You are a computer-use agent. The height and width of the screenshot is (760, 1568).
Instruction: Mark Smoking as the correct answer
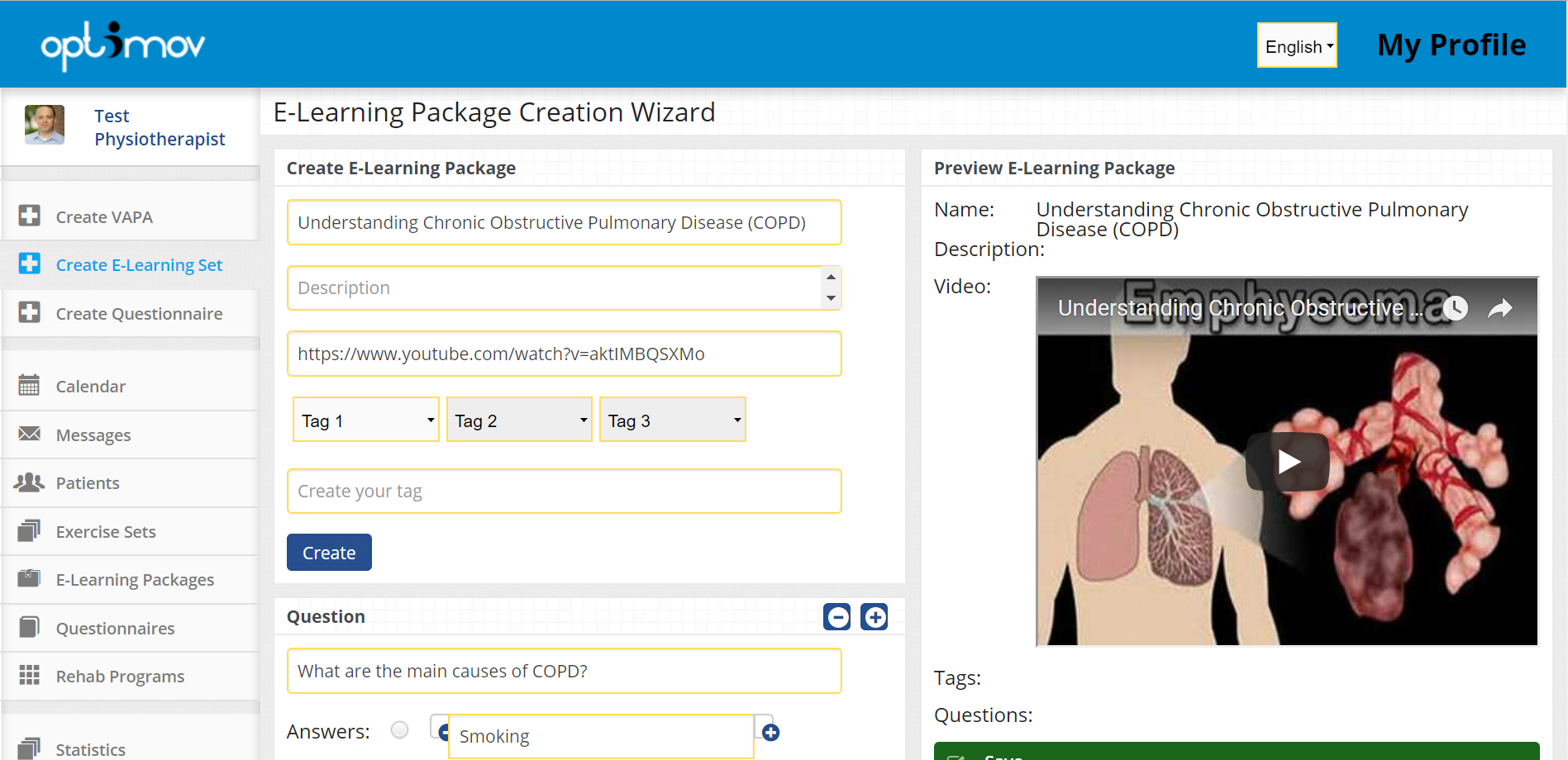[400, 730]
